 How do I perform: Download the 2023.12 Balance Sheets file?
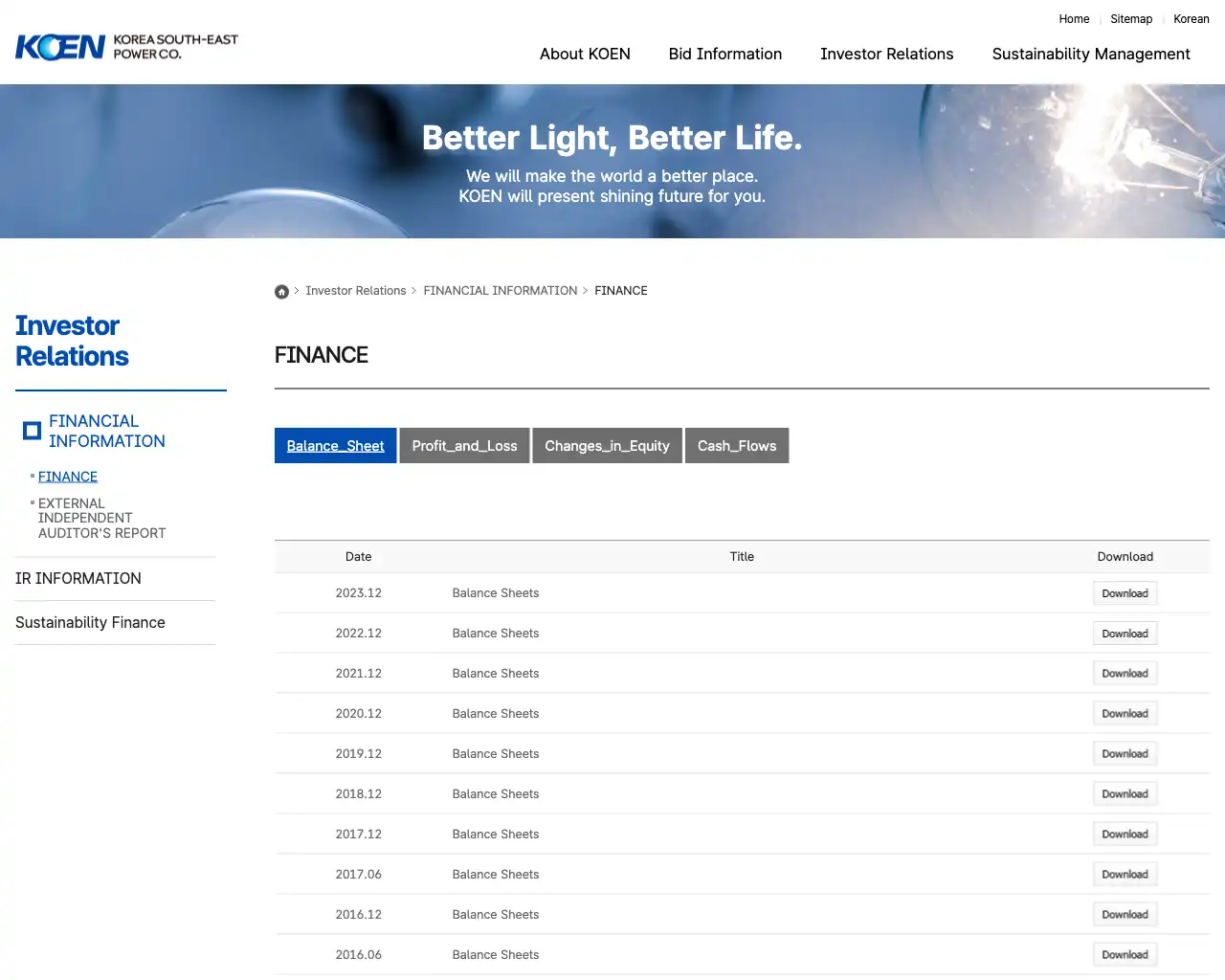[x=1125, y=592]
